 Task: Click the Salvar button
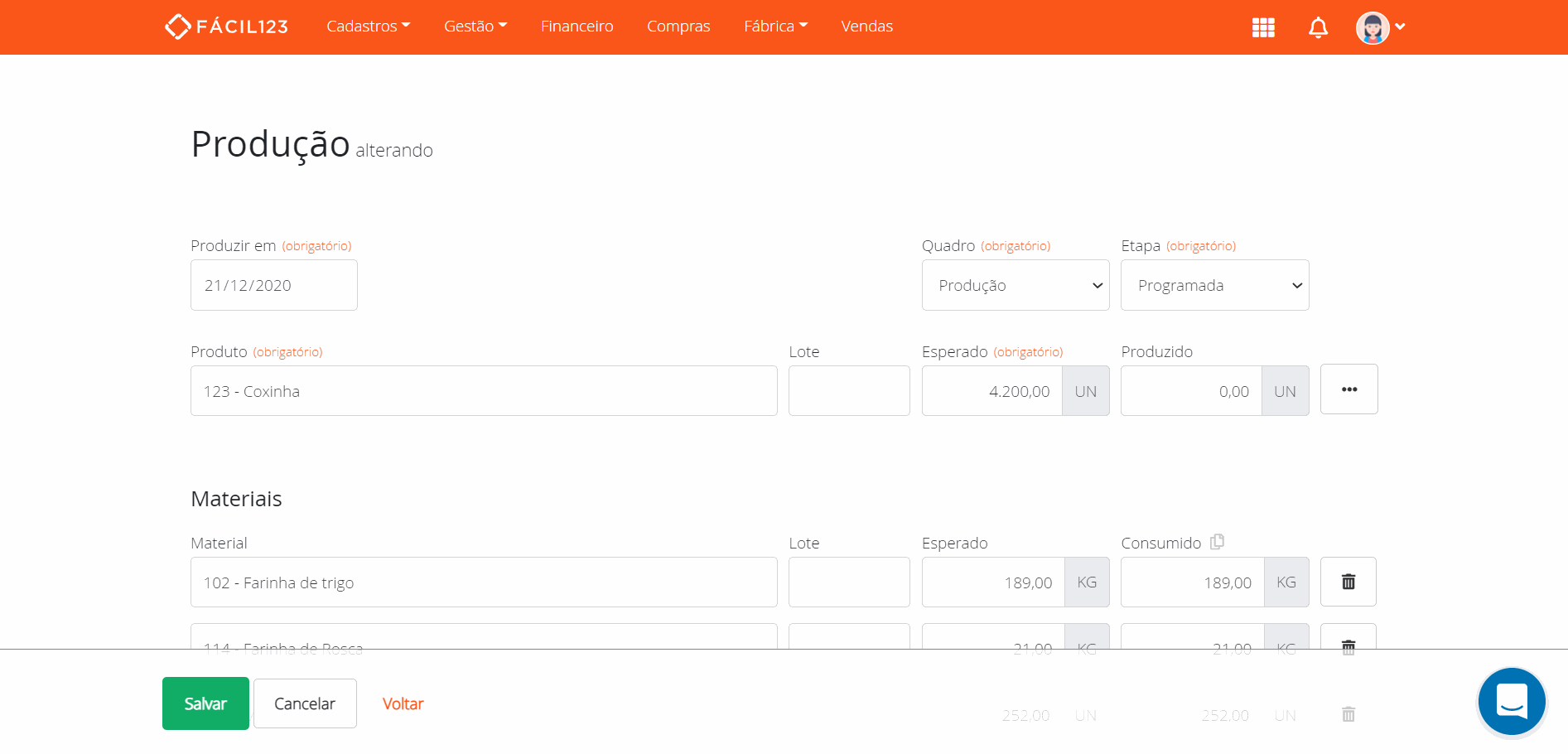pos(205,703)
